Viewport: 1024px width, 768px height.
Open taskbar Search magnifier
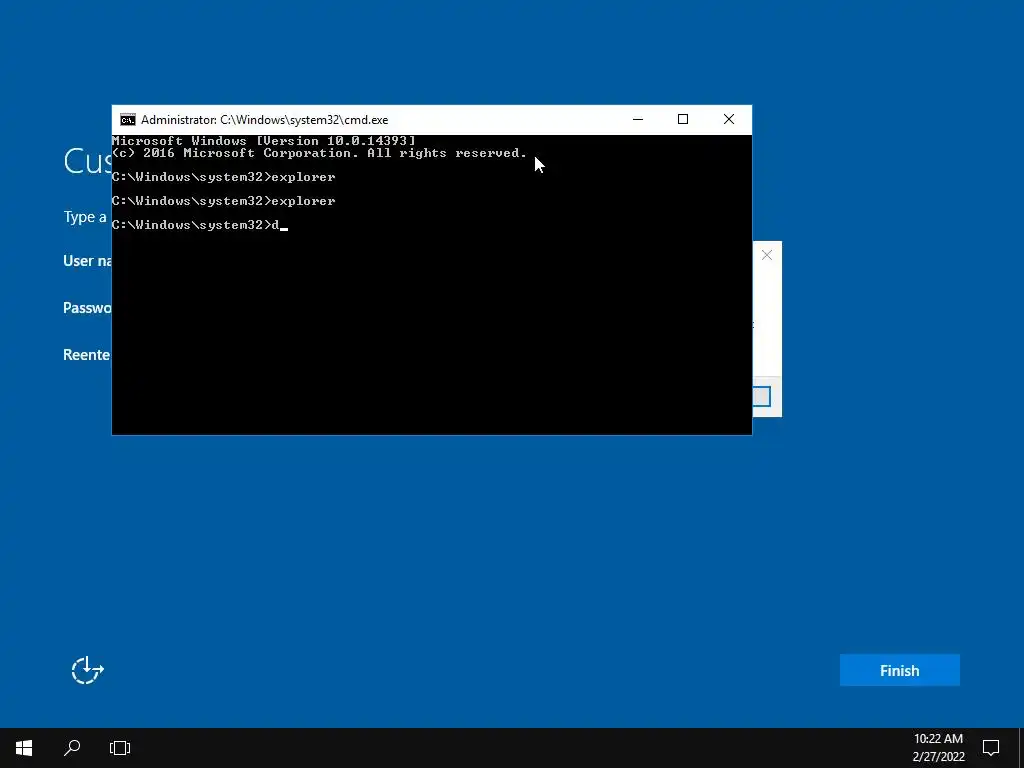72,748
